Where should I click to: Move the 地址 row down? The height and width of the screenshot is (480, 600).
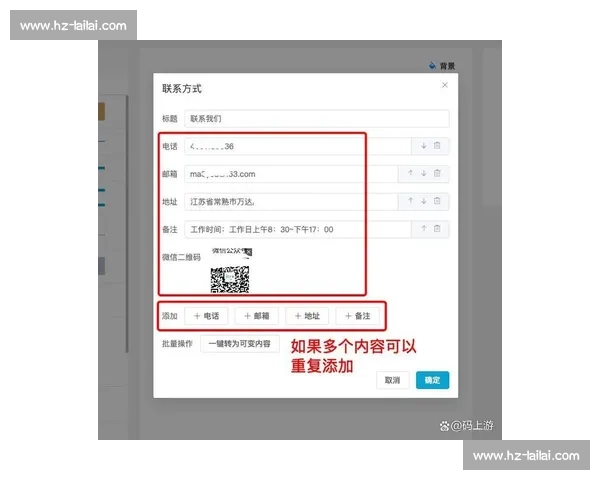coord(424,201)
